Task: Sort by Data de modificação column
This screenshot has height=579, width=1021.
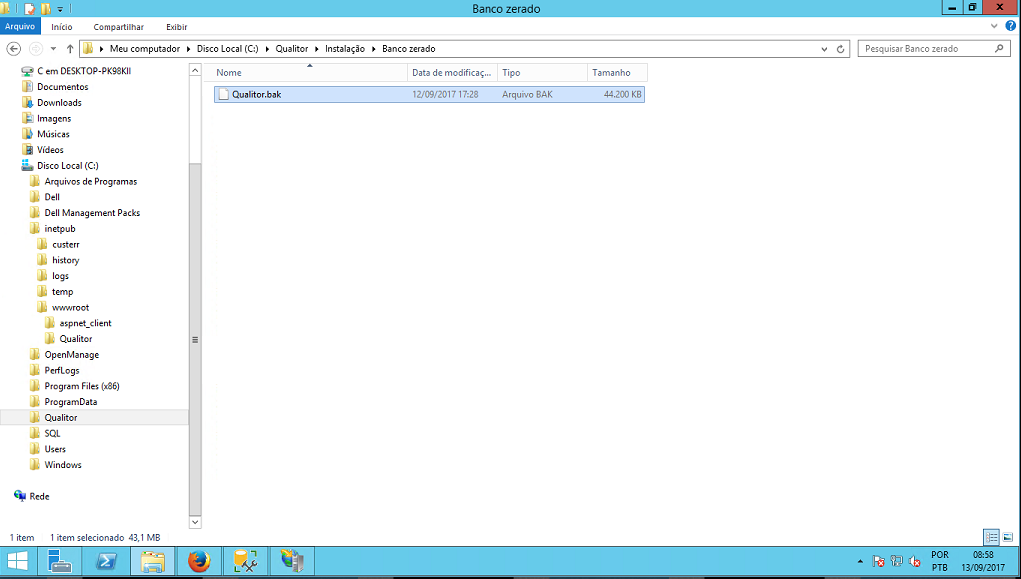Action: tap(452, 73)
